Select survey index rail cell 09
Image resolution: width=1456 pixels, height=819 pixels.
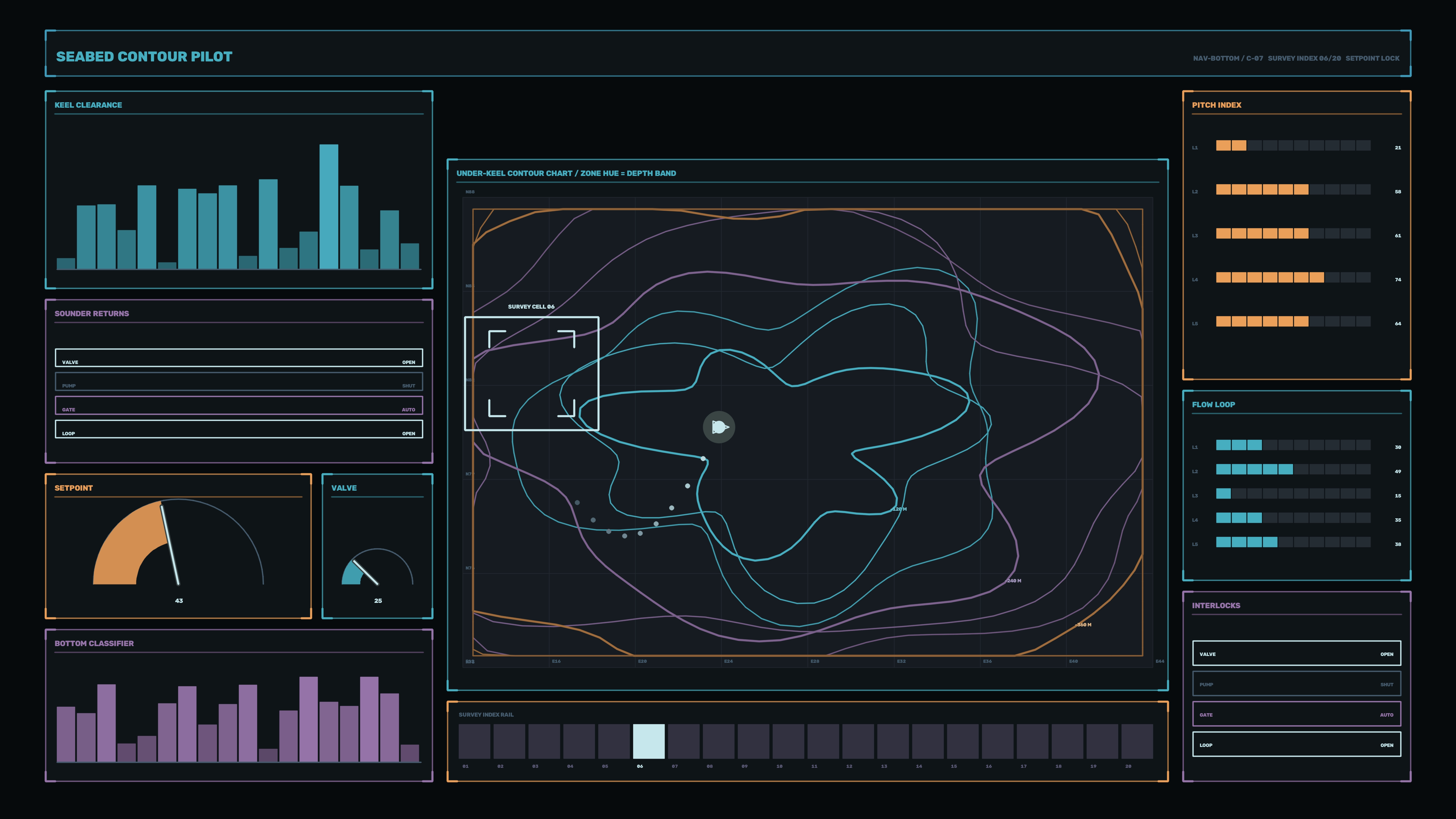click(753, 742)
